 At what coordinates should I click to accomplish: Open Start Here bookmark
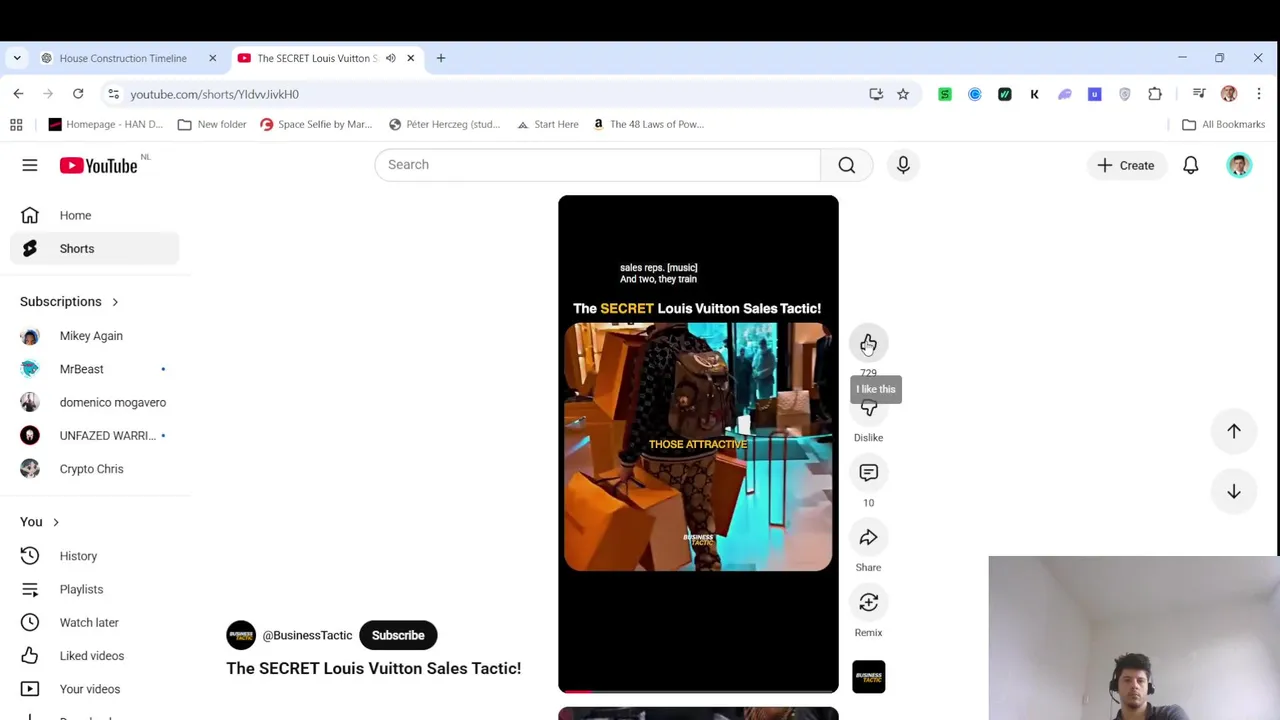click(547, 124)
